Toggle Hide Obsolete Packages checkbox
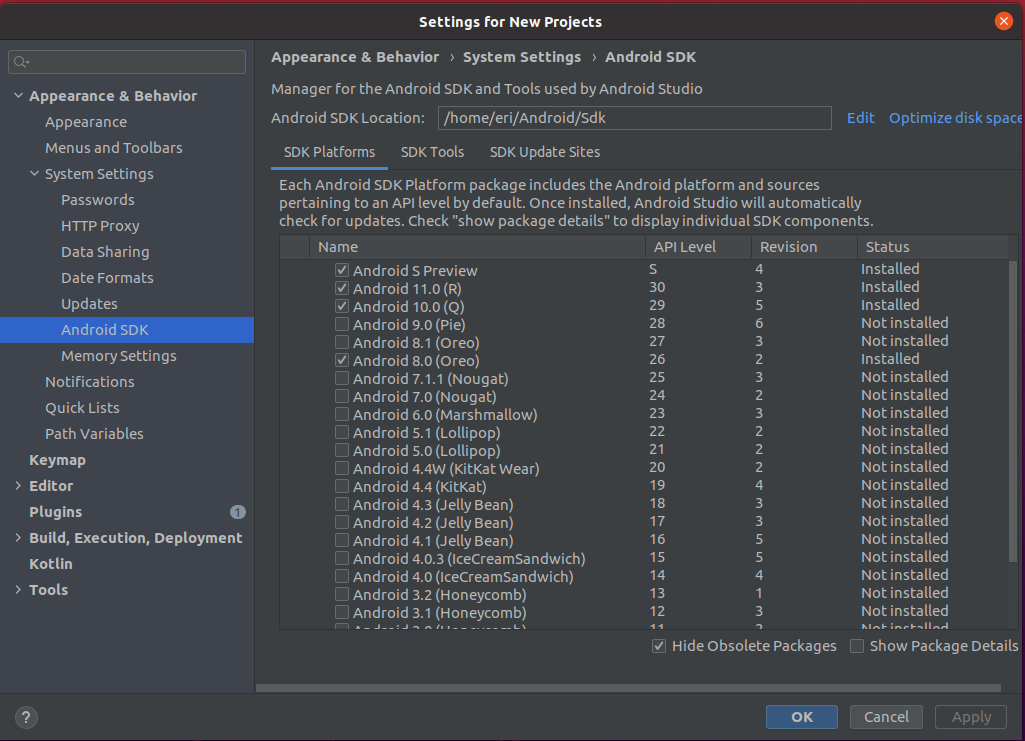This screenshot has height=741, width=1025. [659, 646]
